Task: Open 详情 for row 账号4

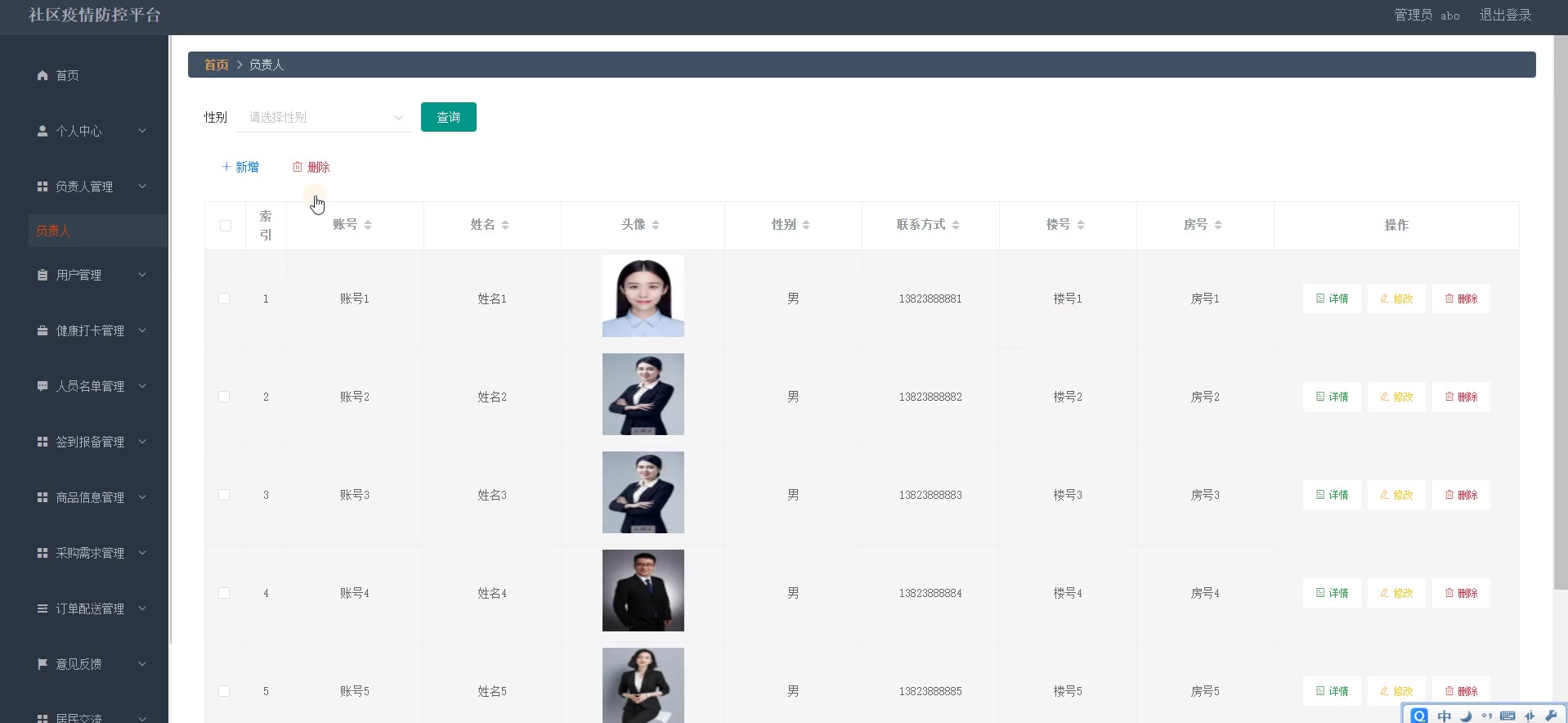Action: point(1332,593)
